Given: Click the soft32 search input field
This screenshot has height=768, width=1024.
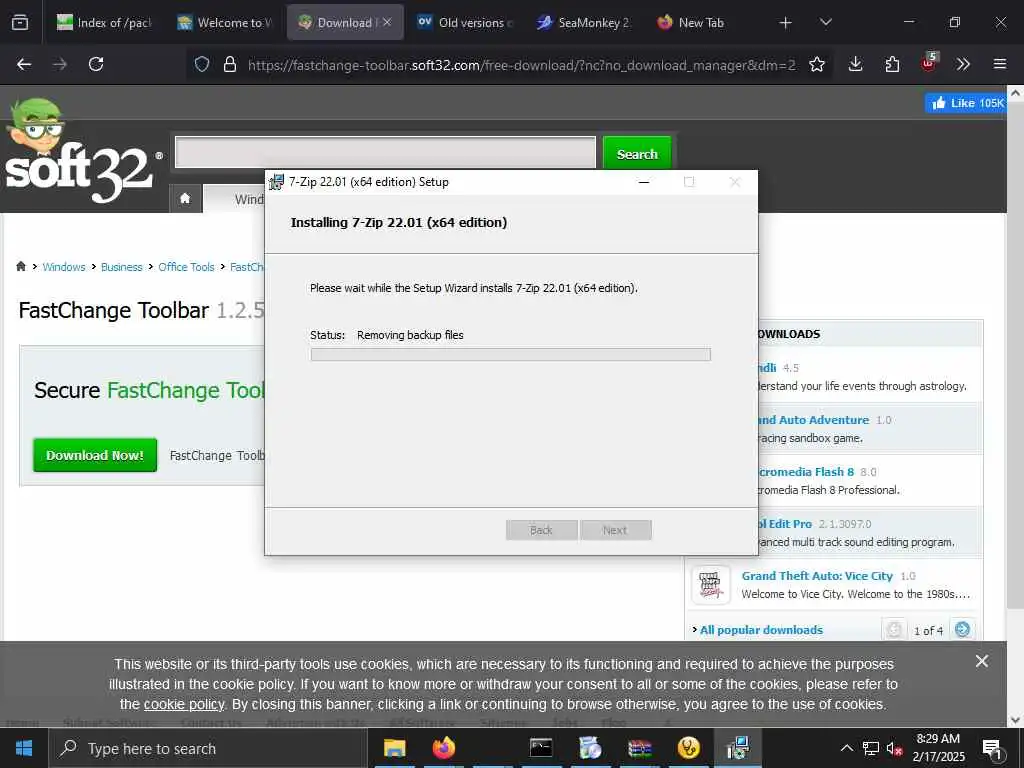Looking at the screenshot, I should (x=385, y=153).
